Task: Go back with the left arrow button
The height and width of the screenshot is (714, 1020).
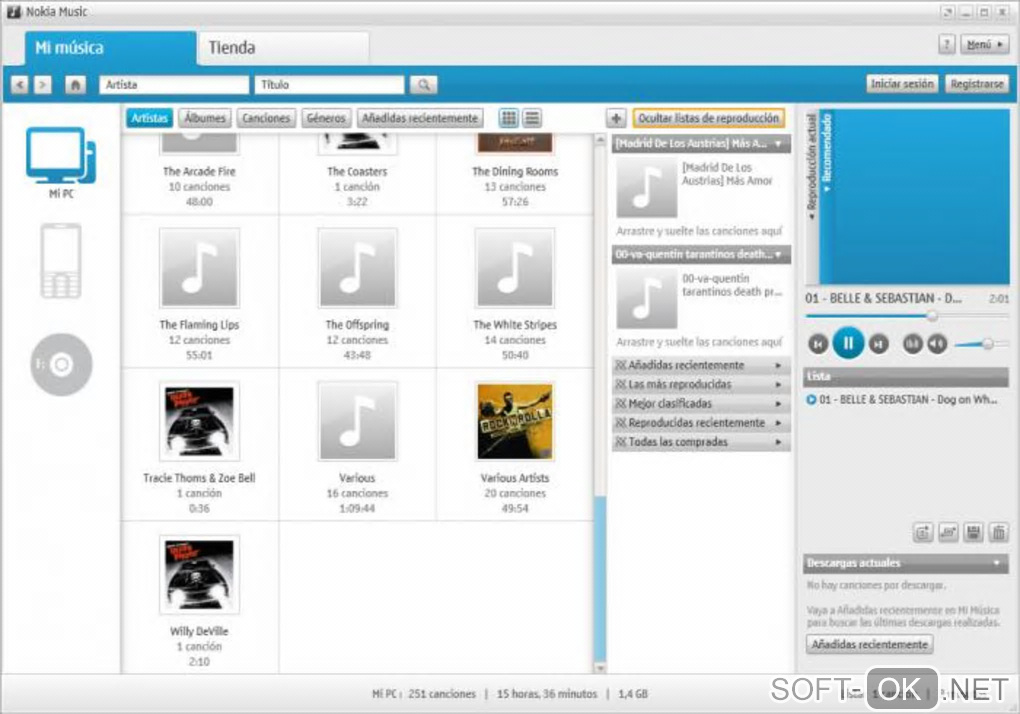Action: [20, 85]
